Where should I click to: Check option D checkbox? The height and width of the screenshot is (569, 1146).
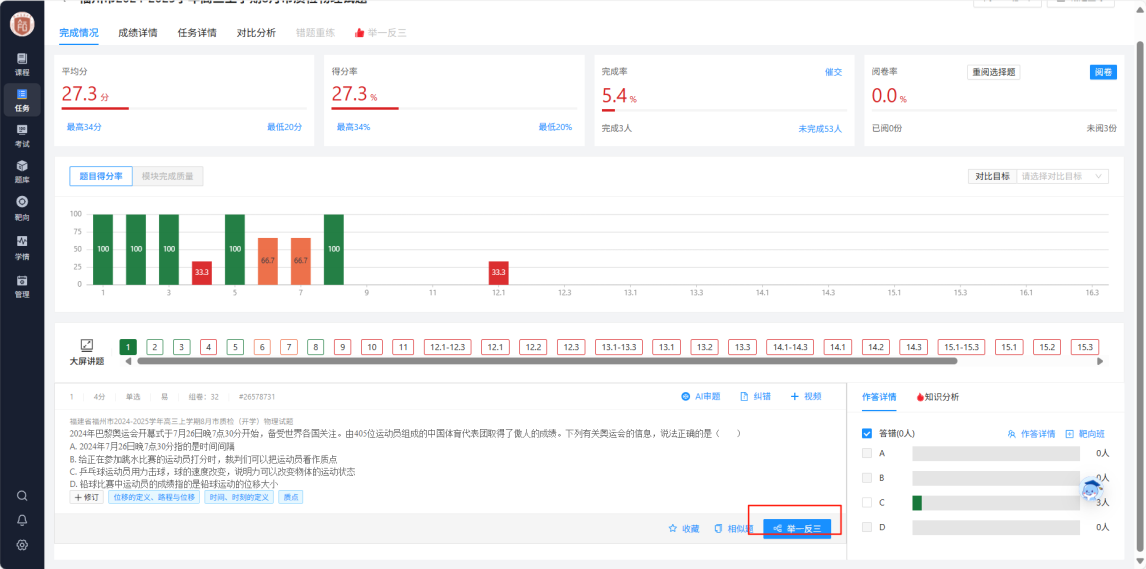[x=867, y=527]
